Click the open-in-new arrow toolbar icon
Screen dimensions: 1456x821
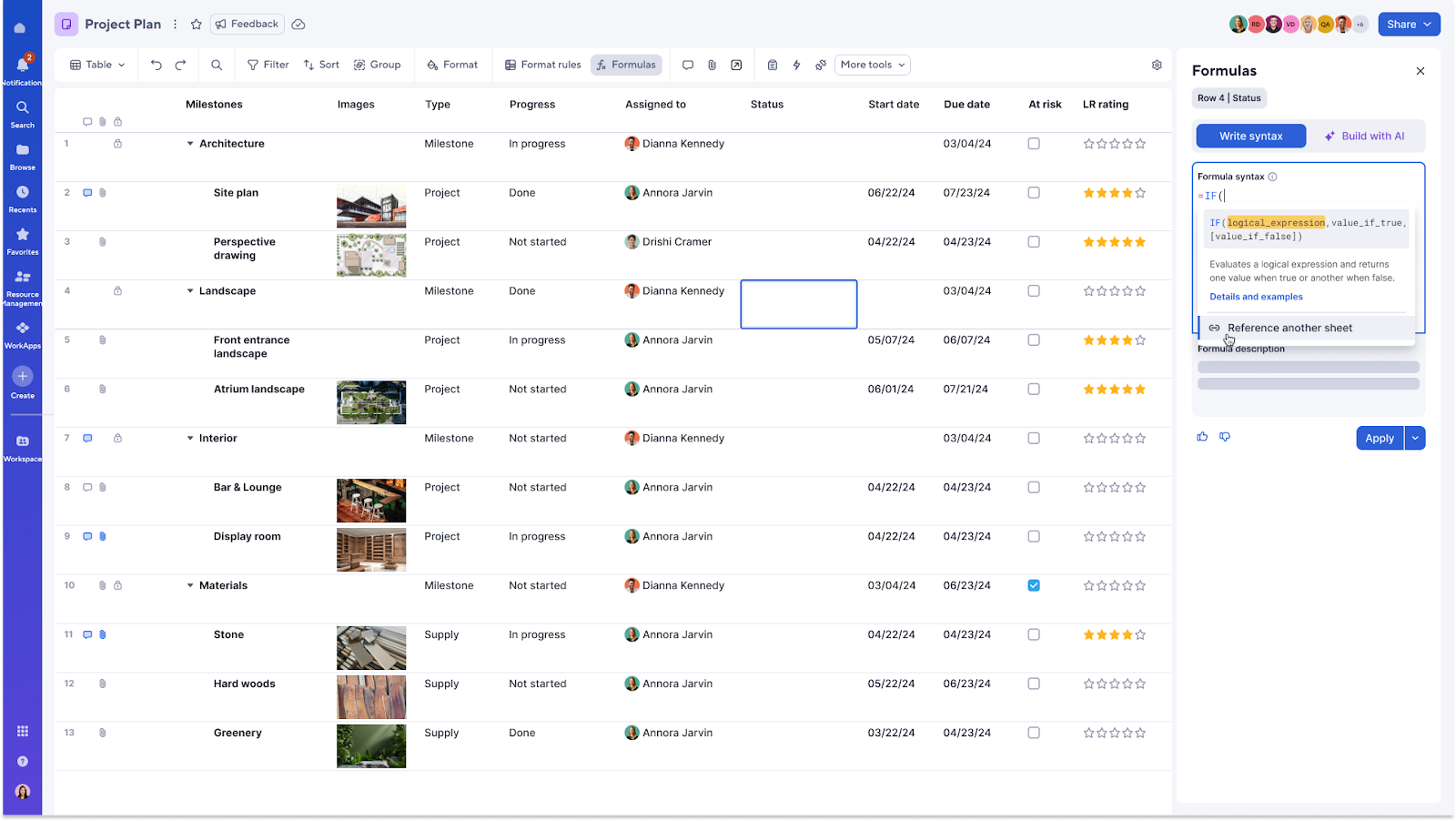click(736, 65)
